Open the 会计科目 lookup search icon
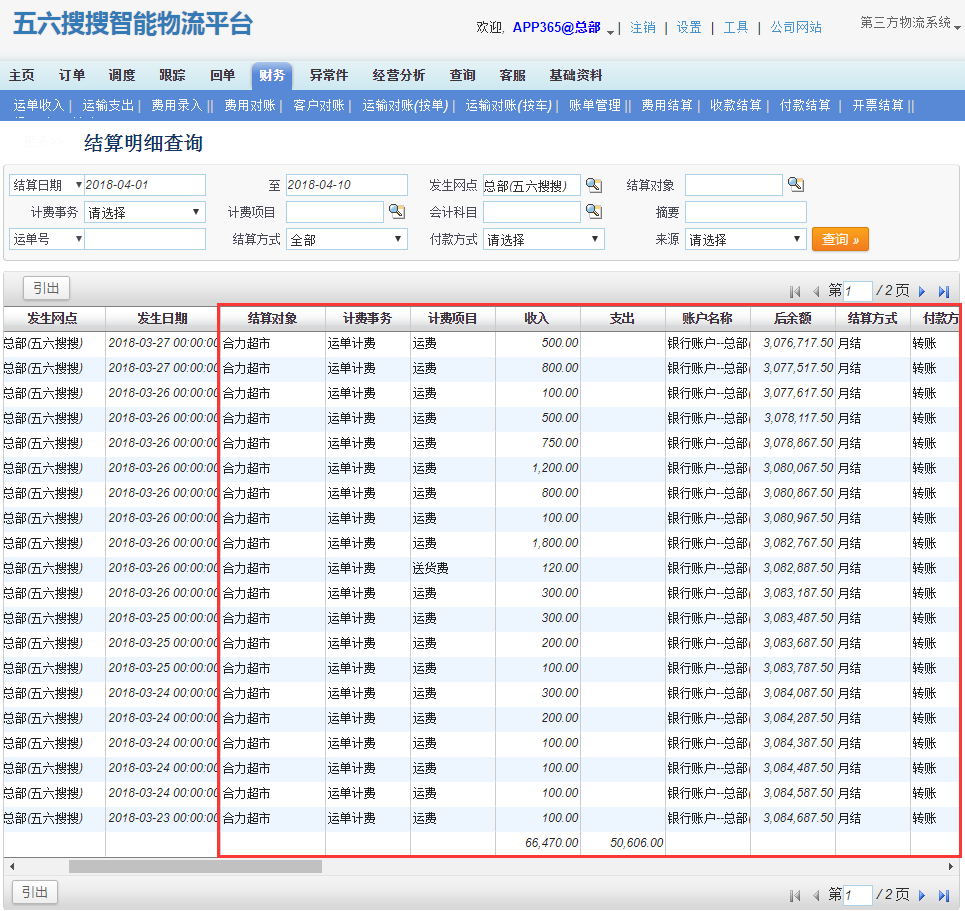The image size is (965, 911). [594, 212]
